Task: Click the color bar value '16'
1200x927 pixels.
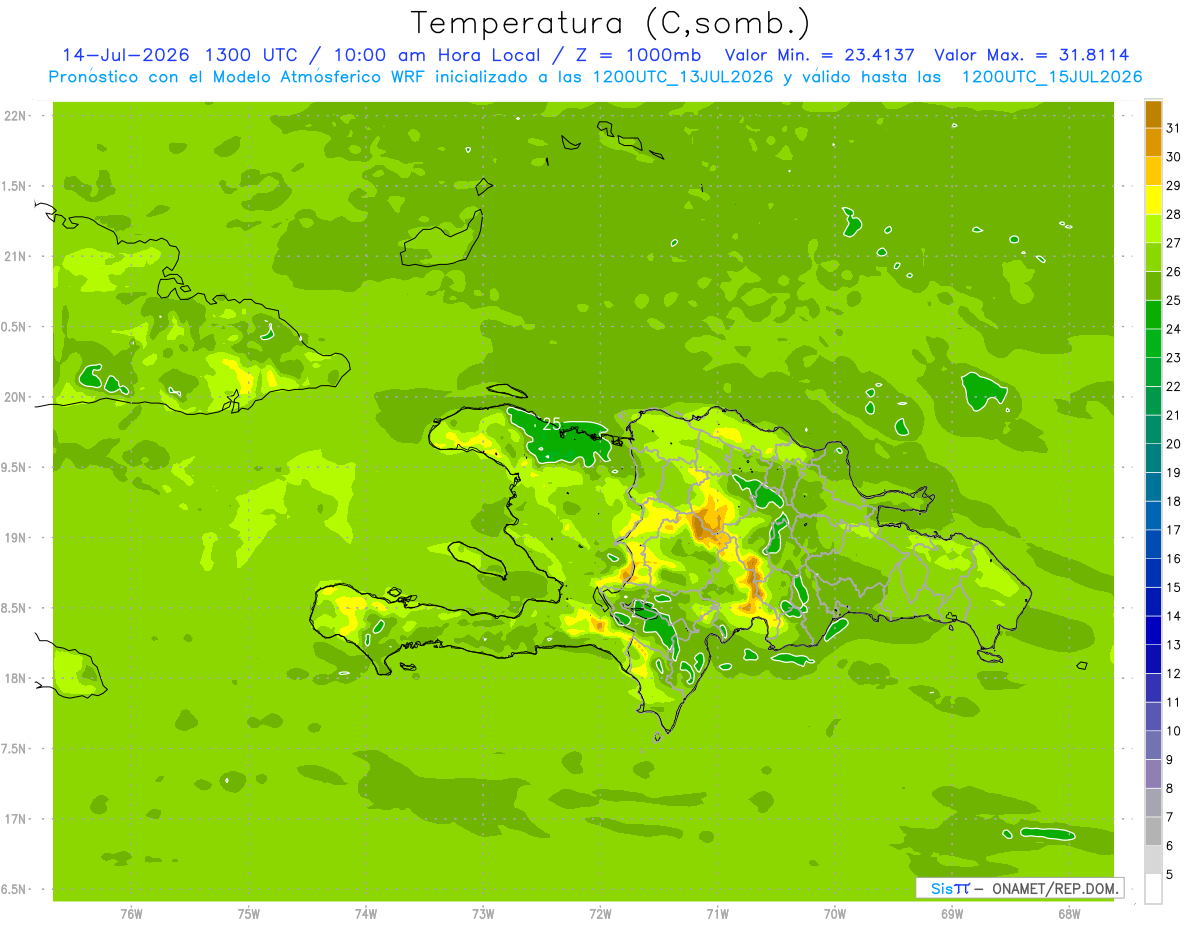Action: (1174, 559)
